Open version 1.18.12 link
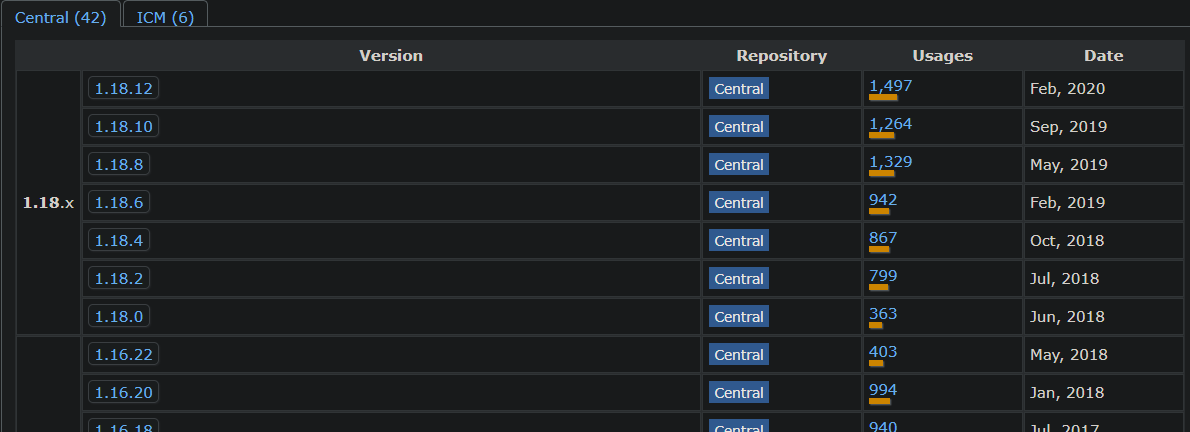 [x=124, y=88]
